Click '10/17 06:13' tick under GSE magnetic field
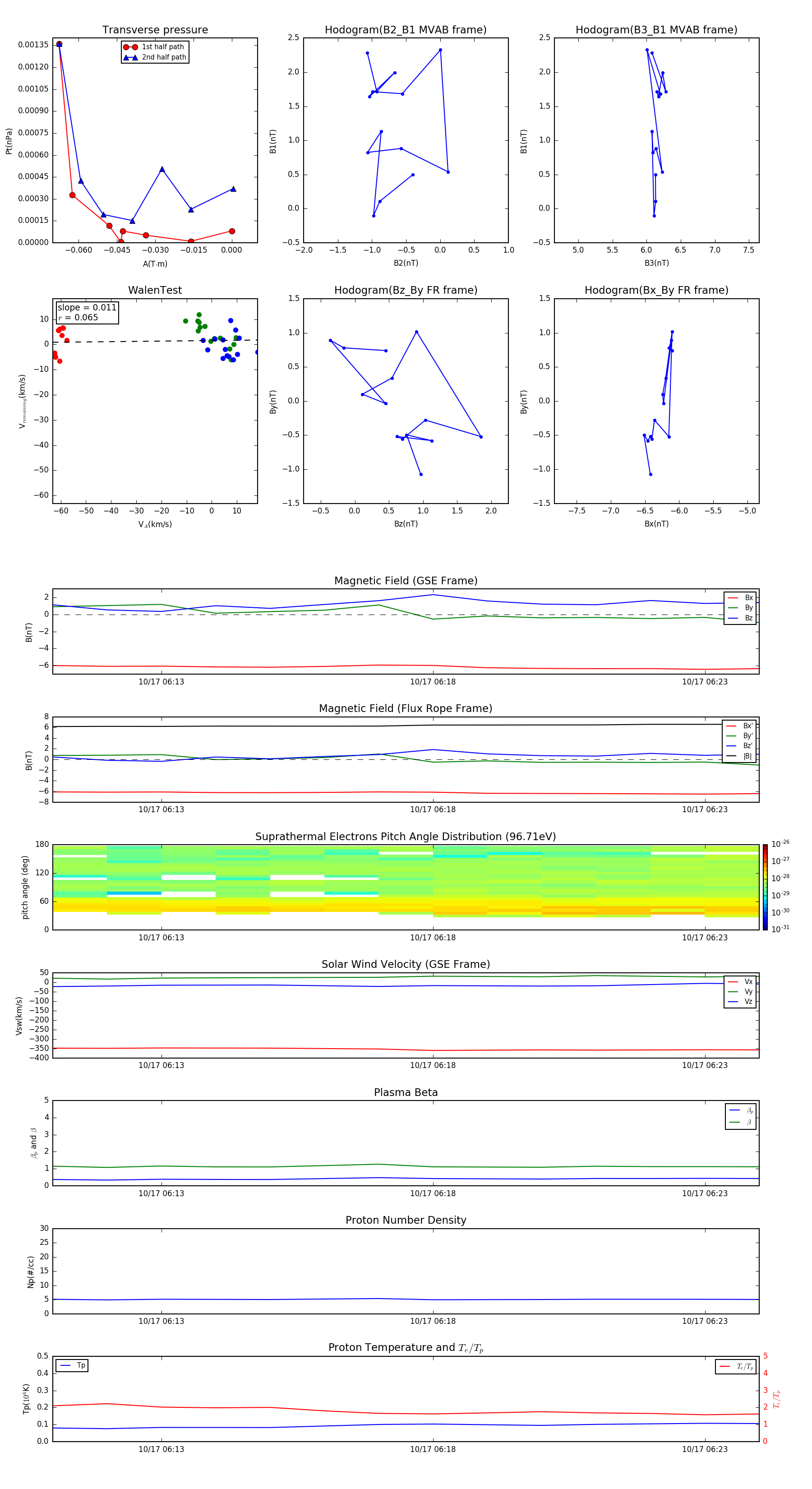The image size is (812, 1489). [x=161, y=681]
